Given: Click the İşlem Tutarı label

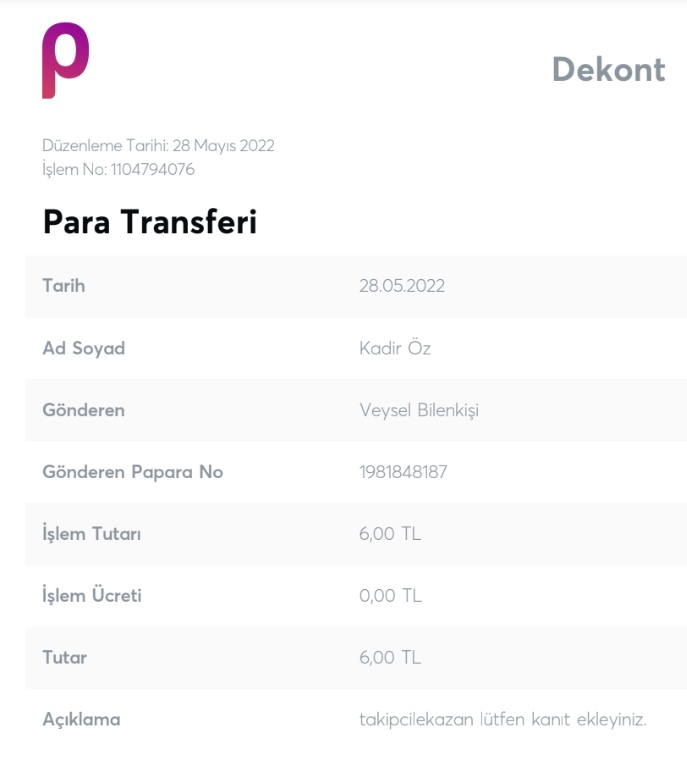Looking at the screenshot, I should [x=92, y=534].
